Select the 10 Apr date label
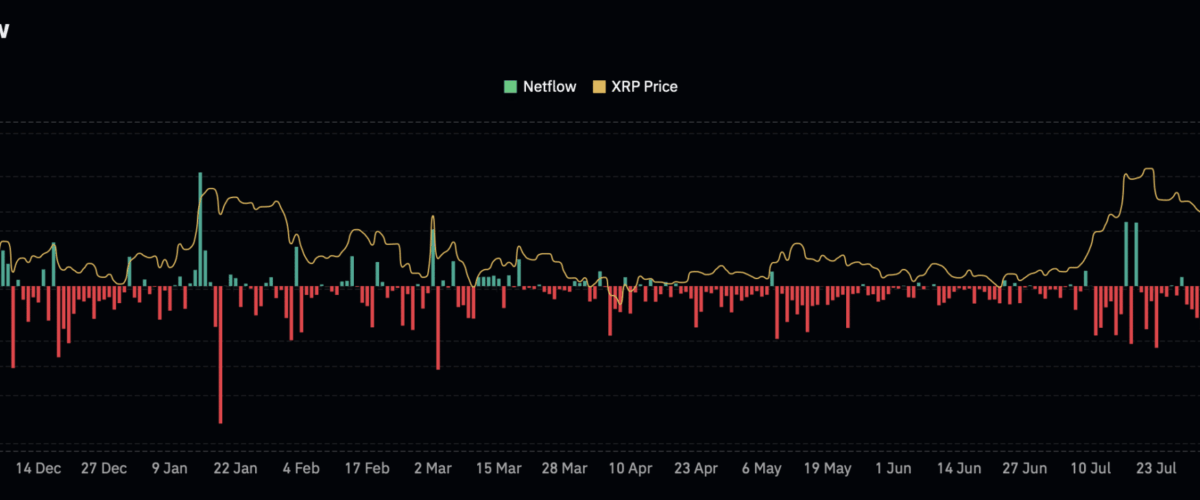The image size is (1200, 500). point(630,468)
